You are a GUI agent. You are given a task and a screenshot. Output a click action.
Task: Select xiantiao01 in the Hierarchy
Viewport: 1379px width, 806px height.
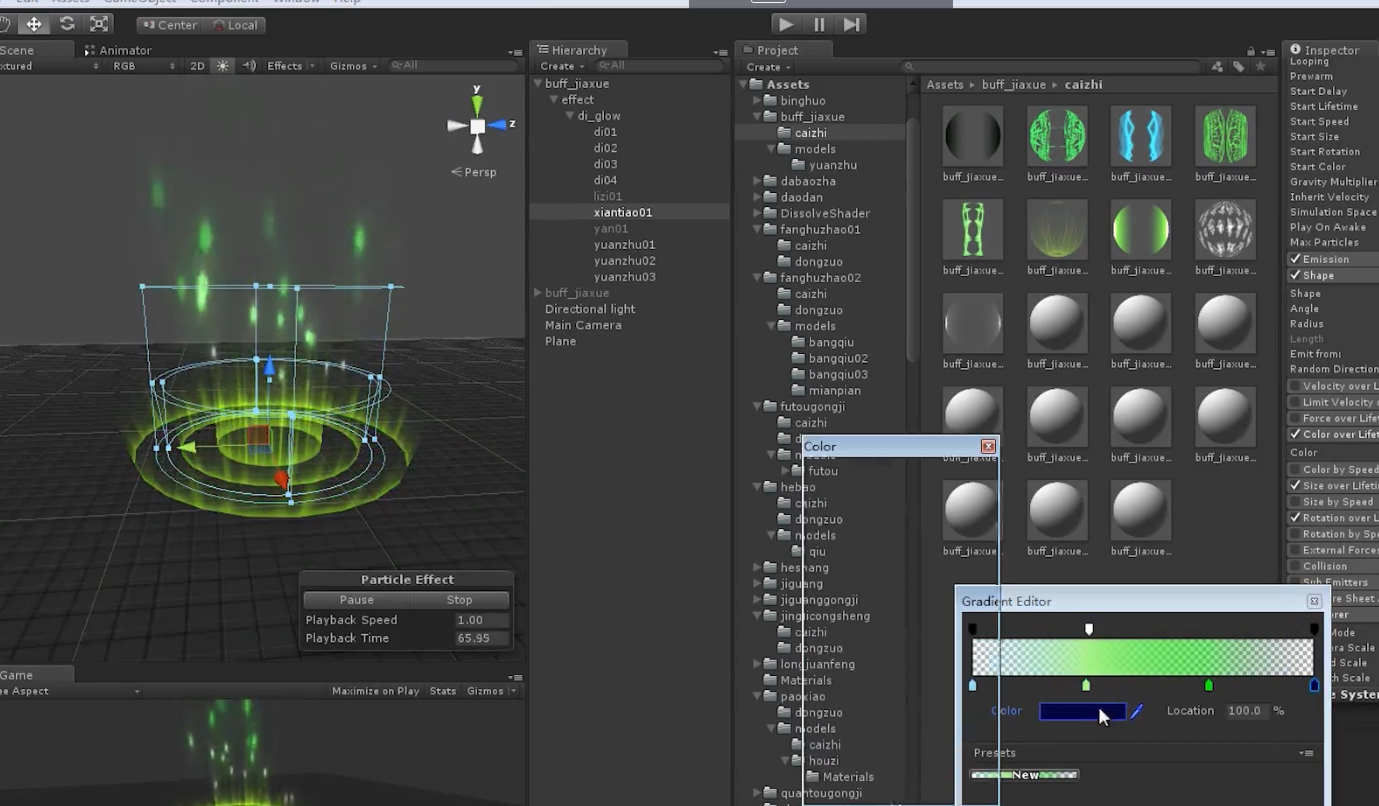click(623, 213)
